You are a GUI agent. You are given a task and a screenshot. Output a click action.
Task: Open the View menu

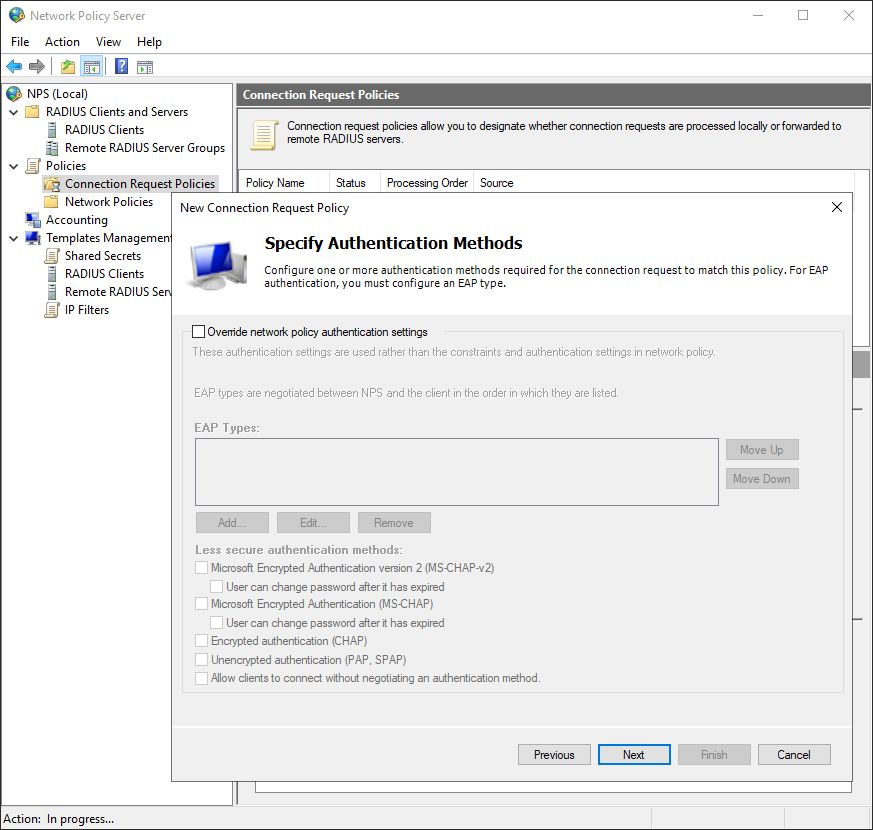tap(108, 42)
